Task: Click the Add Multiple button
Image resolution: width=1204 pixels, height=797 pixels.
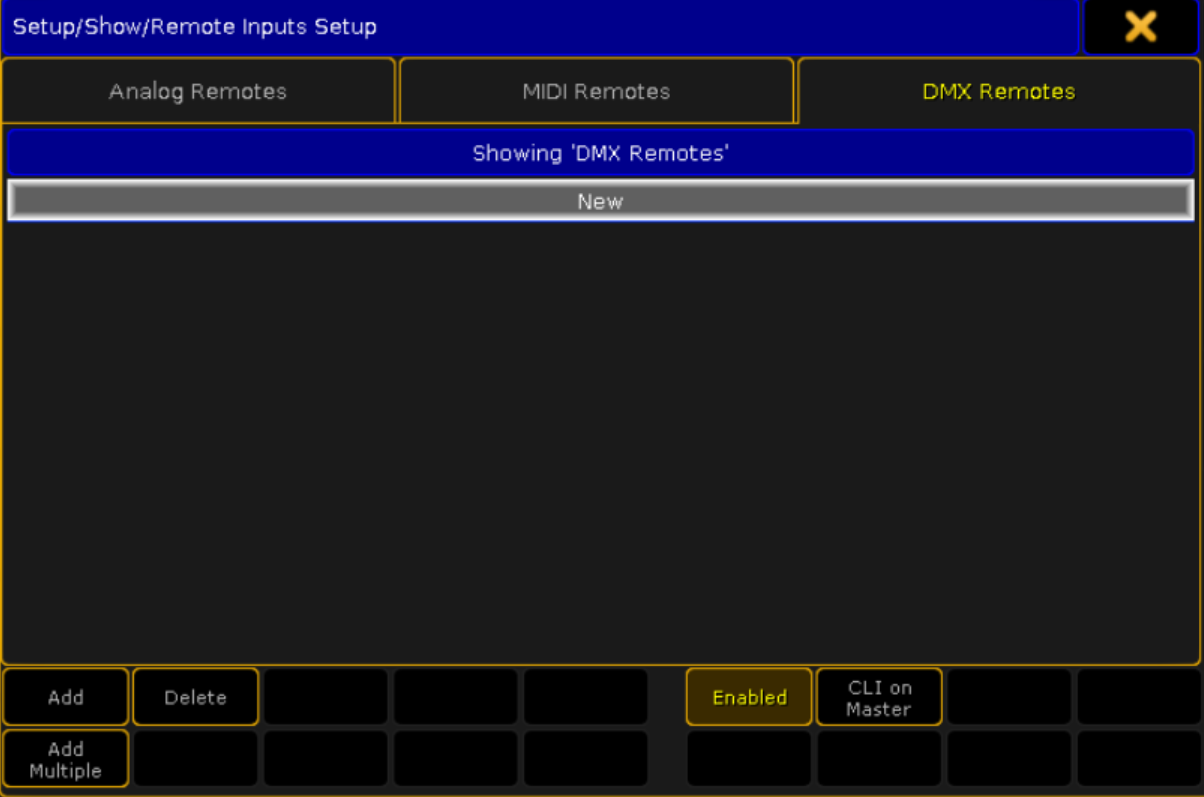Action: (66, 759)
